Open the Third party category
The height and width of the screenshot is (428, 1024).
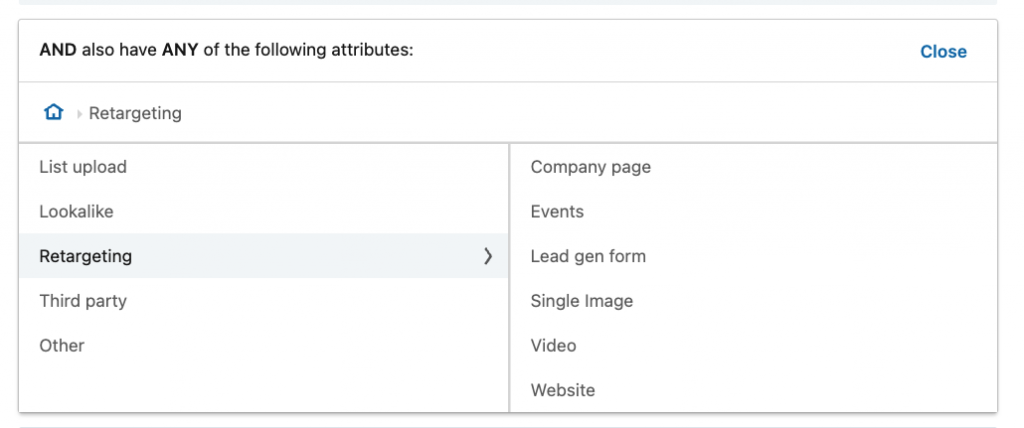click(x=264, y=301)
